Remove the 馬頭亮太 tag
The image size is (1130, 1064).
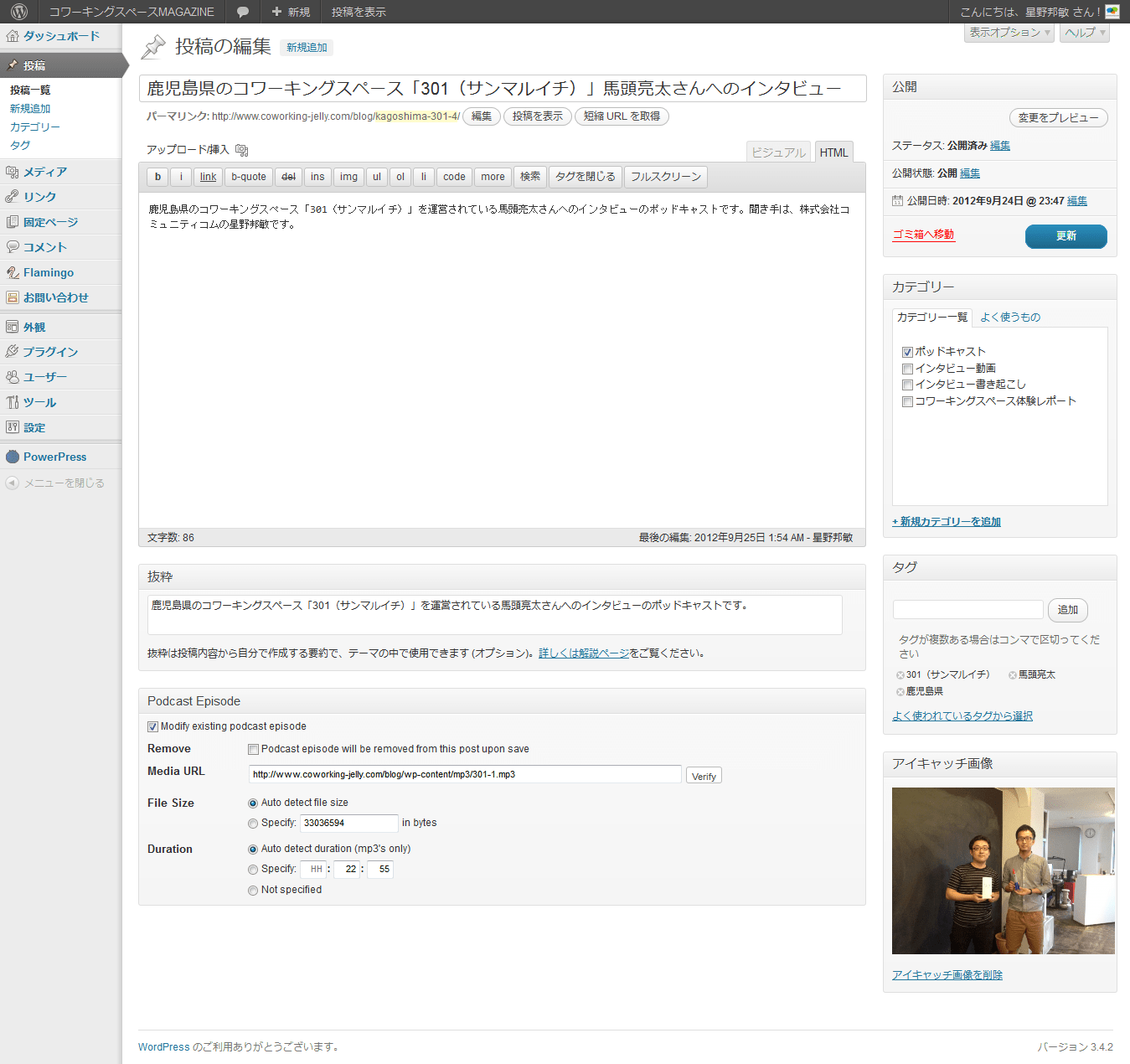[1013, 675]
